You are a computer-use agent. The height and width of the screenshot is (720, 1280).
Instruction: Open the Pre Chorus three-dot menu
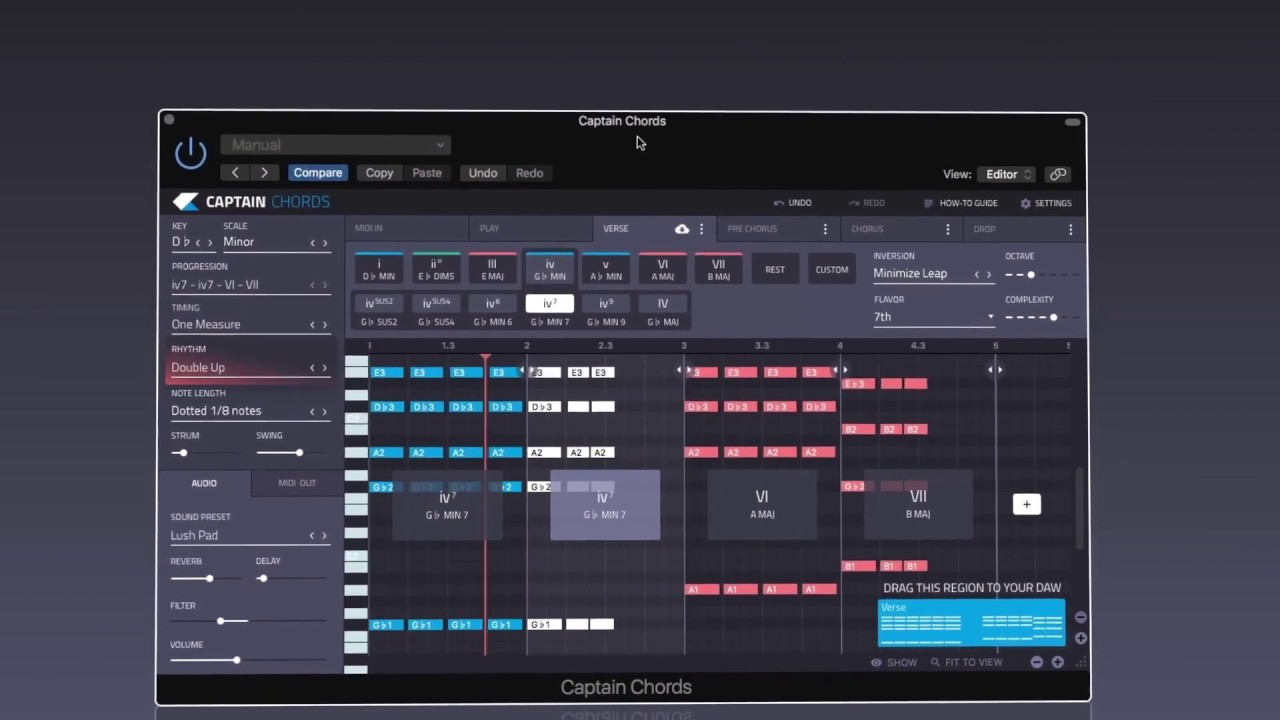[x=825, y=229]
